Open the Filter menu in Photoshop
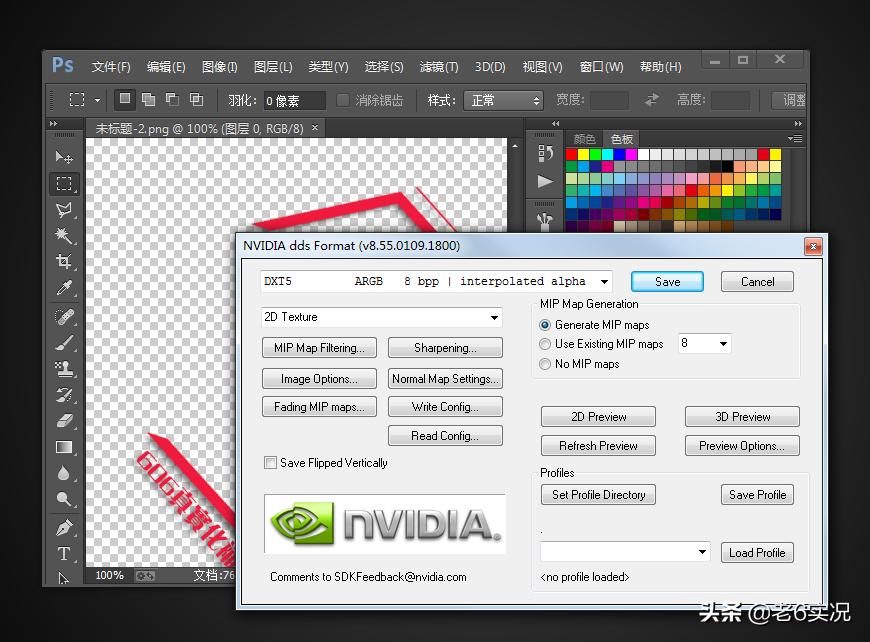The image size is (870, 642). (439, 67)
